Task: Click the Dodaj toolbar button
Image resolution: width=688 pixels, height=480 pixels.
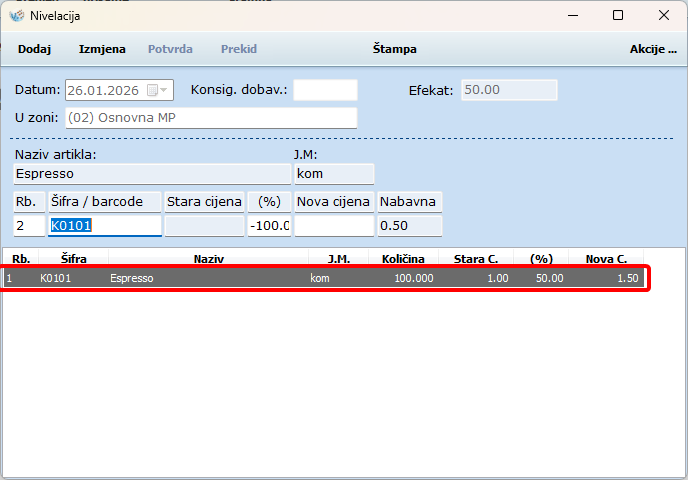Action: (34, 49)
